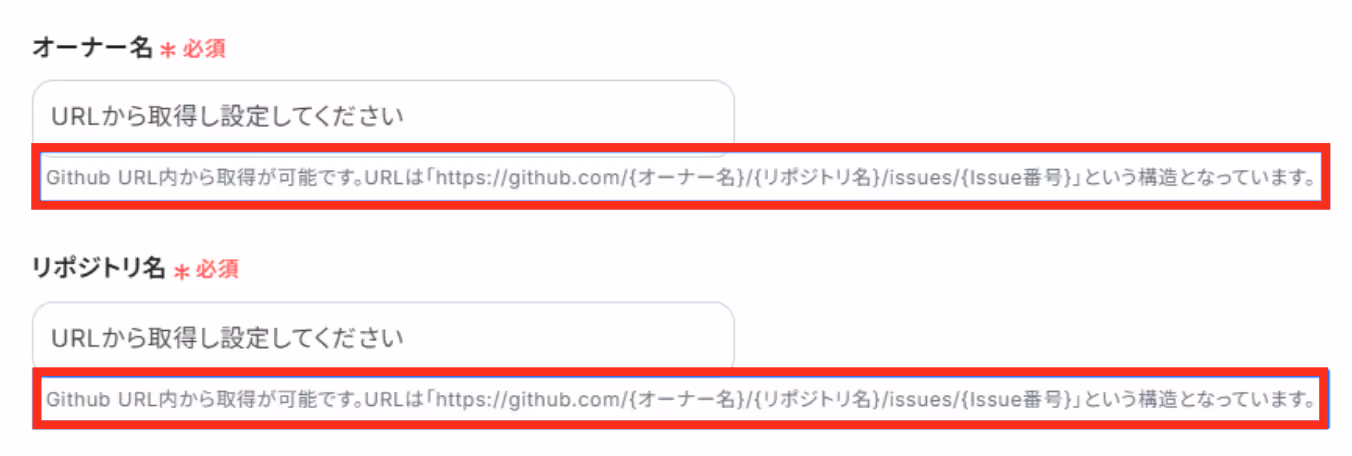Click the リポジトリ名 field label
The image size is (1352, 456).
(x=98, y=268)
